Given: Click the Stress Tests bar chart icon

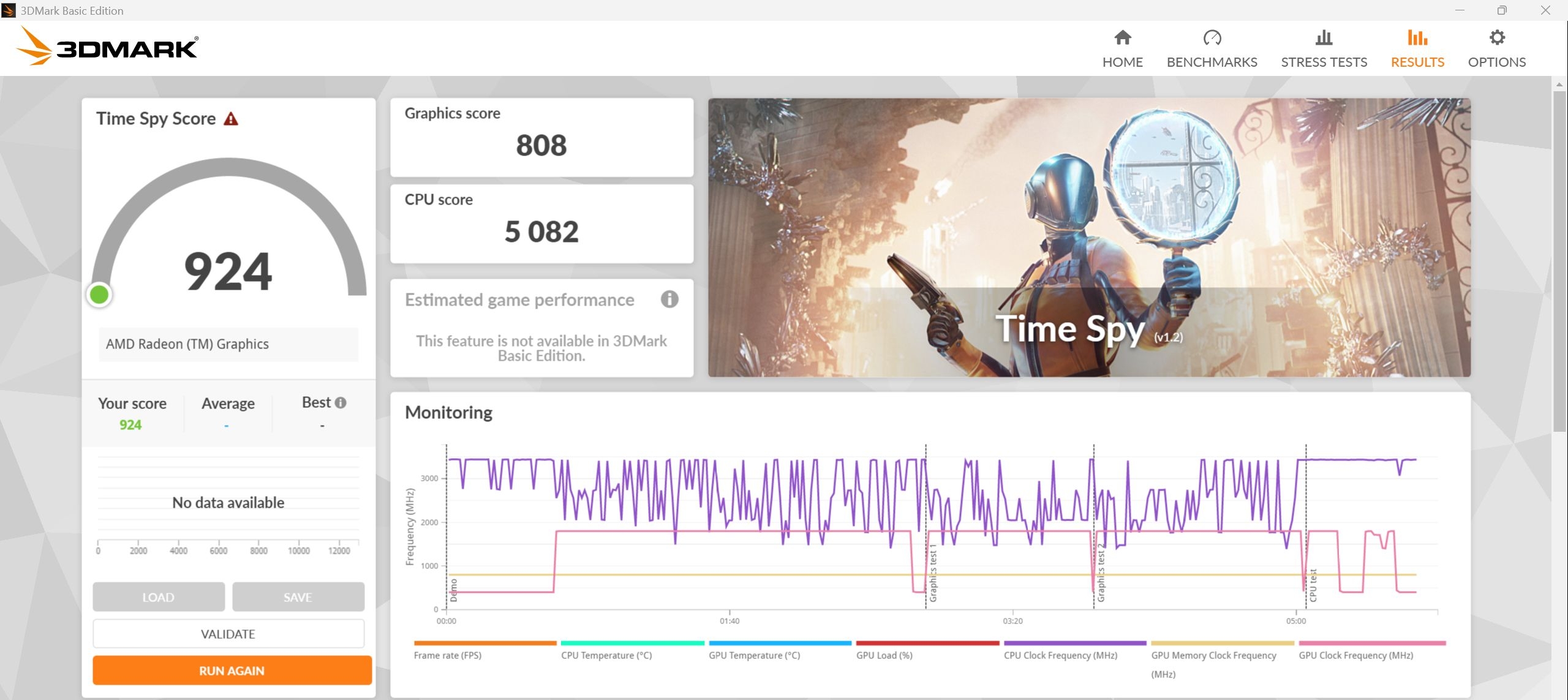Looking at the screenshot, I should (1324, 38).
